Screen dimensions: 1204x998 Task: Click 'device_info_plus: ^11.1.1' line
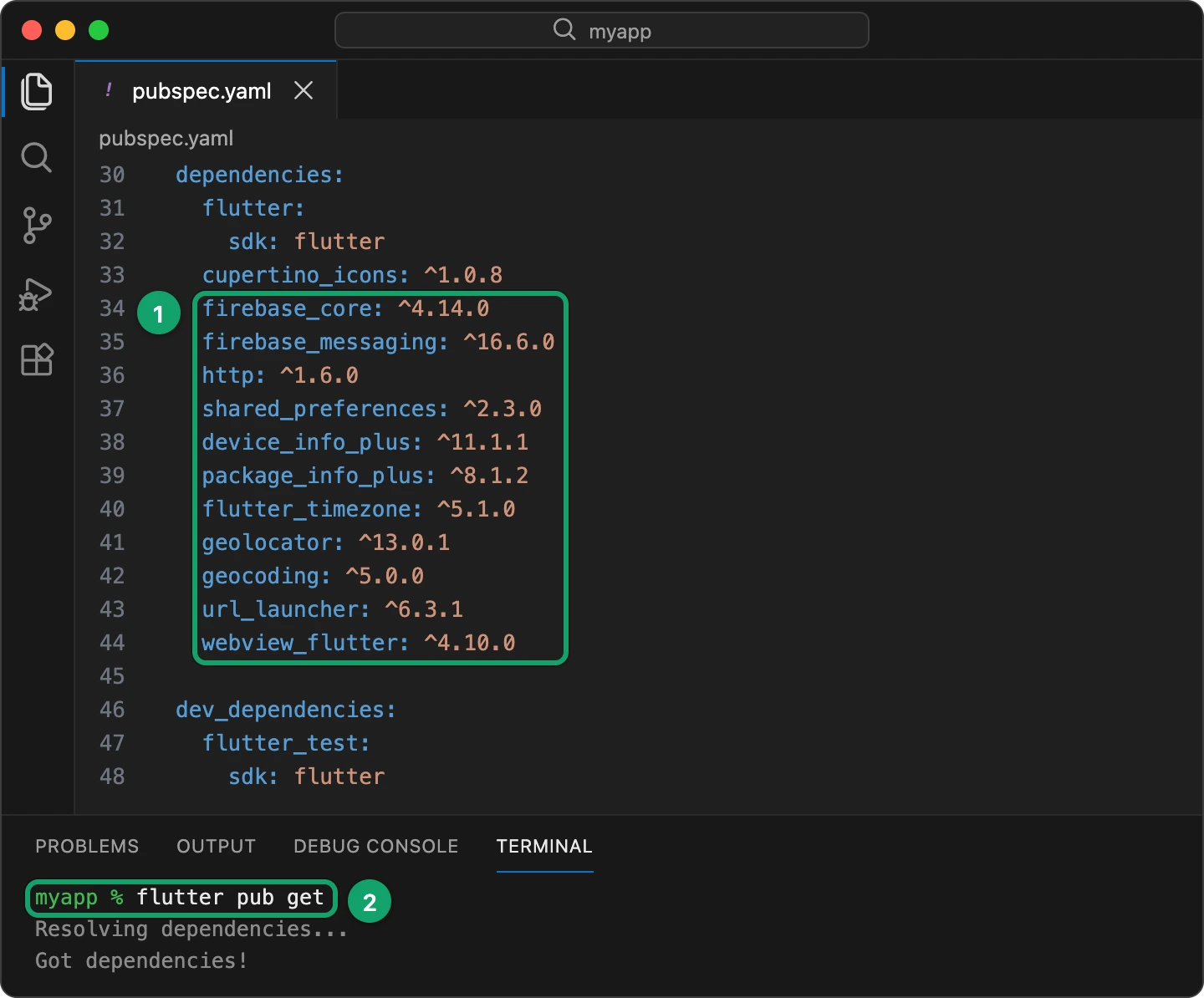tap(365, 442)
